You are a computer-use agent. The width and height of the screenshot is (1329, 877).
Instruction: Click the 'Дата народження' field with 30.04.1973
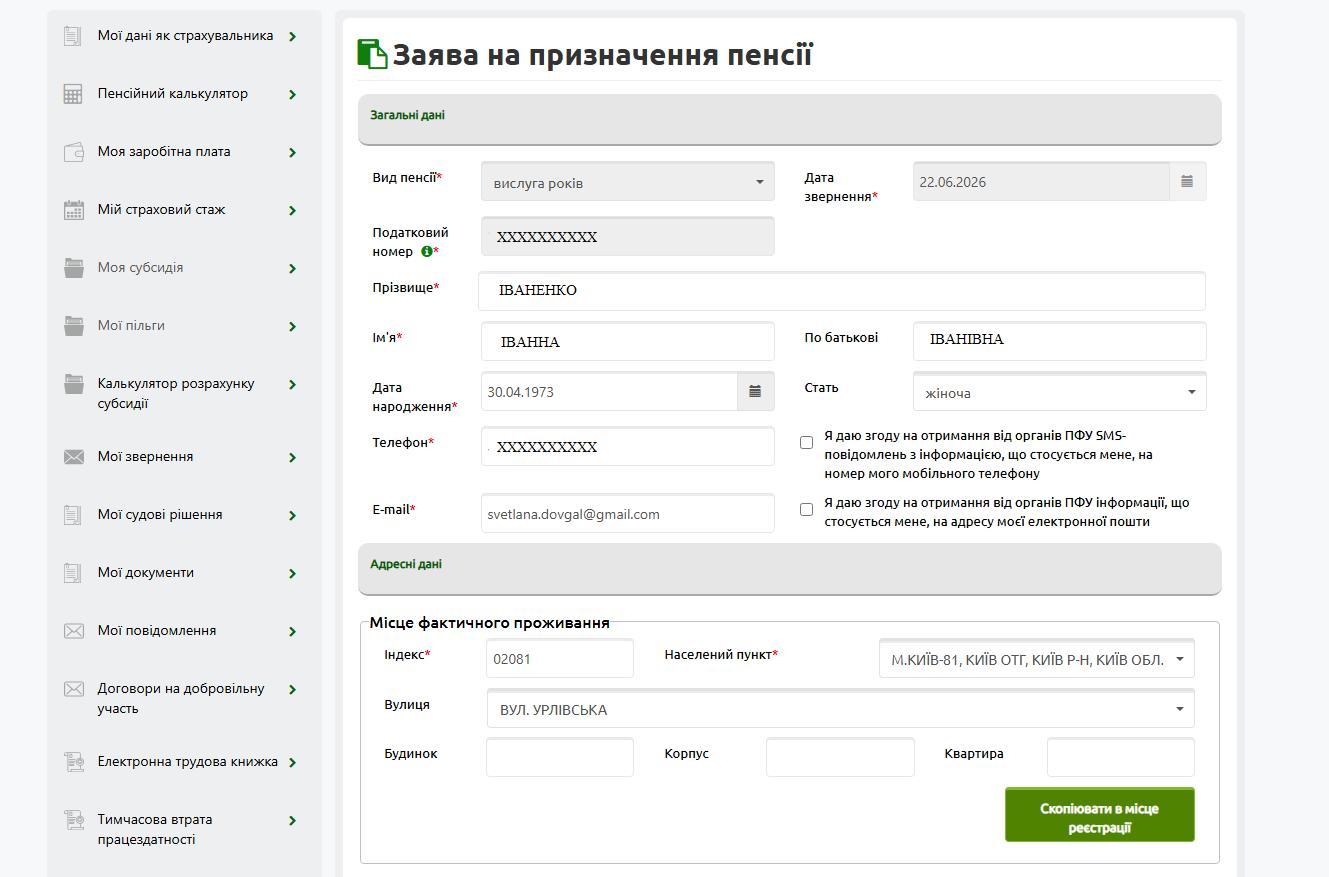coord(609,392)
